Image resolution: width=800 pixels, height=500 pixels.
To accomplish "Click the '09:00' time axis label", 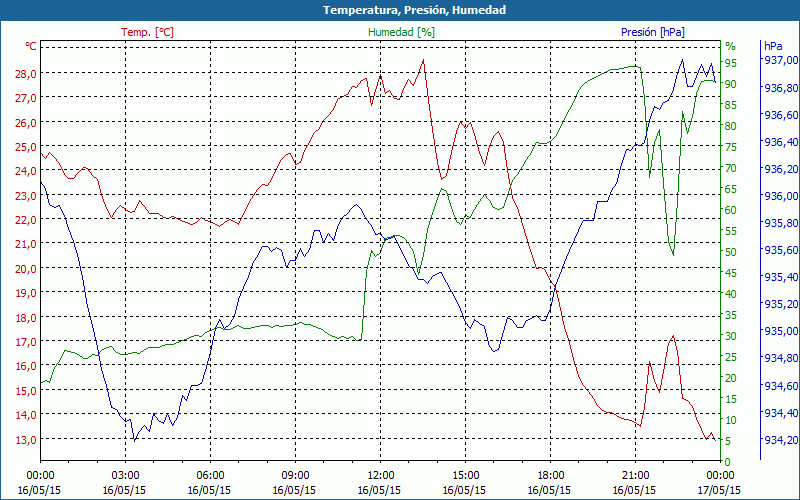I will 295,477.
